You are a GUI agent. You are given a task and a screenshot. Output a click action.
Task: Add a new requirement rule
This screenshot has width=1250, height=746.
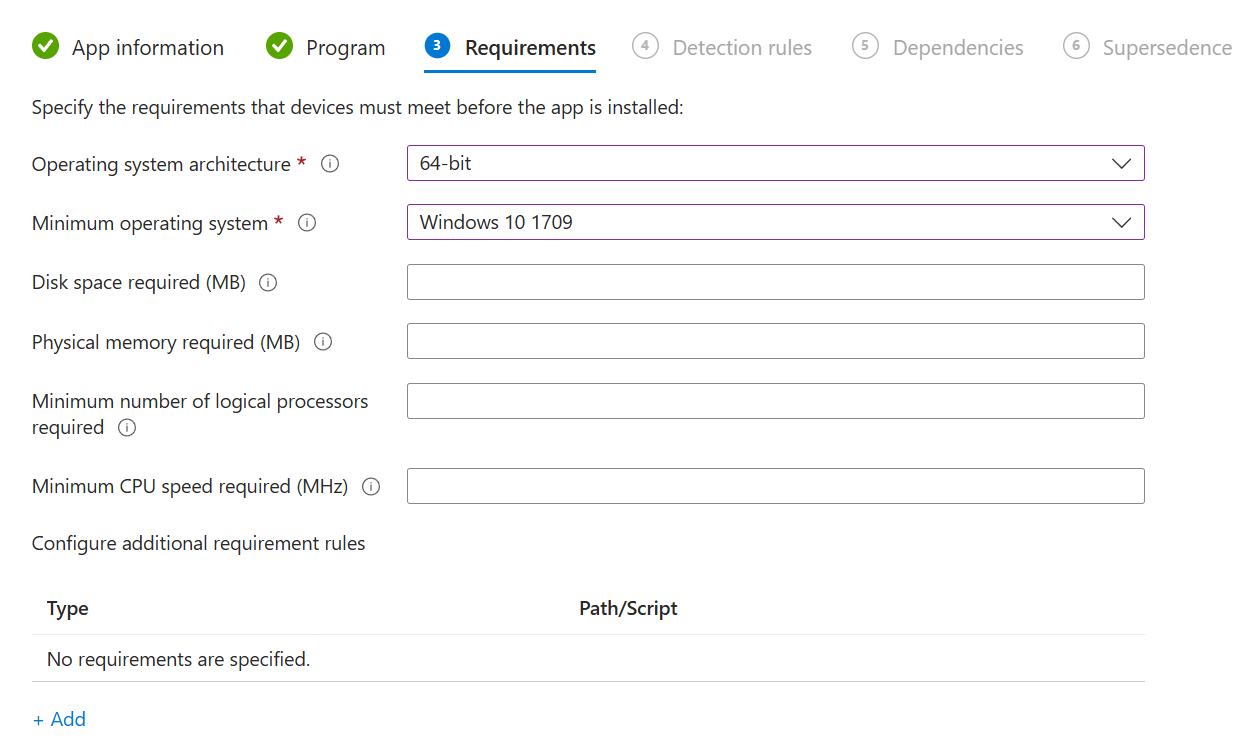(x=59, y=719)
